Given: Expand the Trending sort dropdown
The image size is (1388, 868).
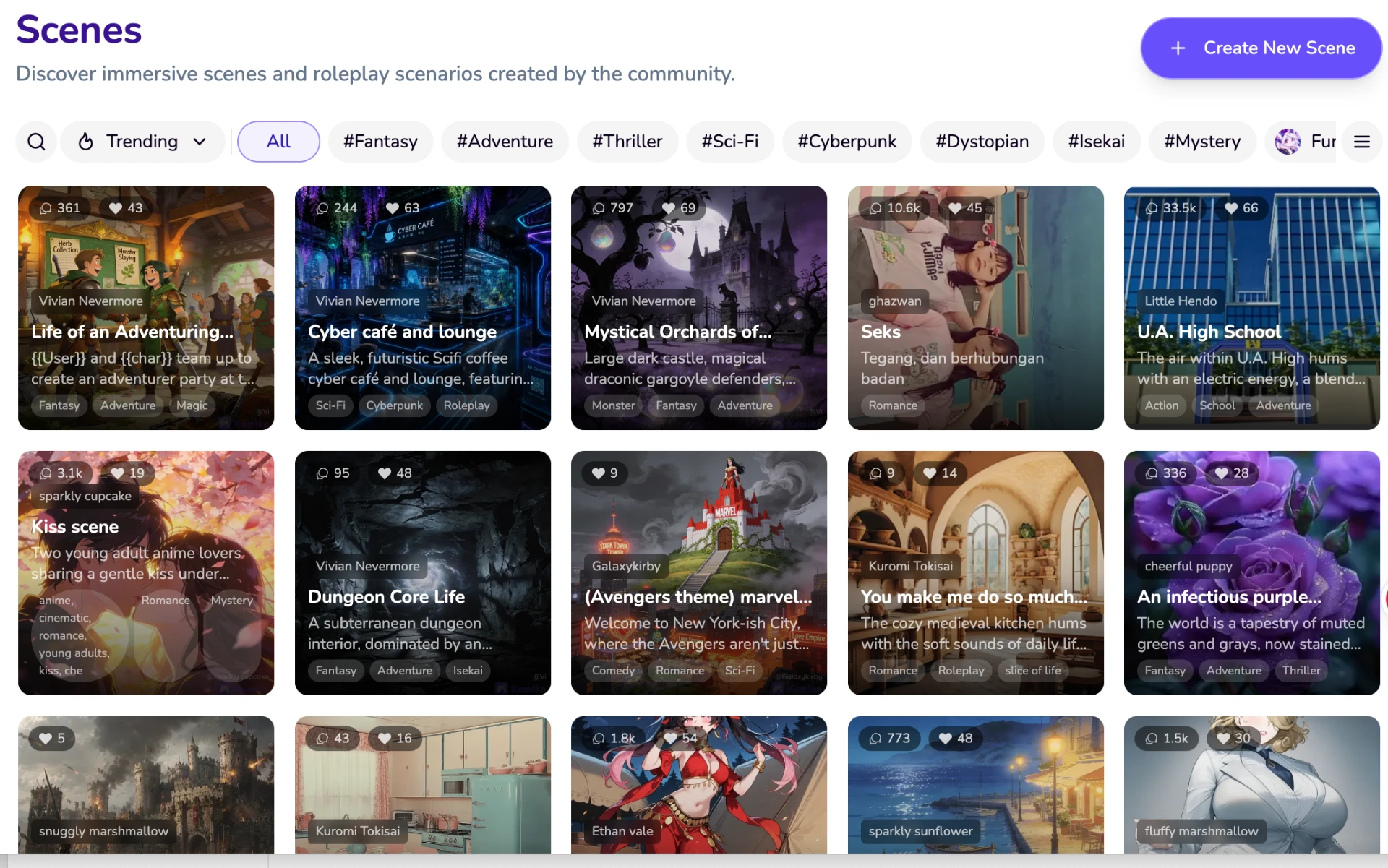Looking at the screenshot, I should pos(142,142).
